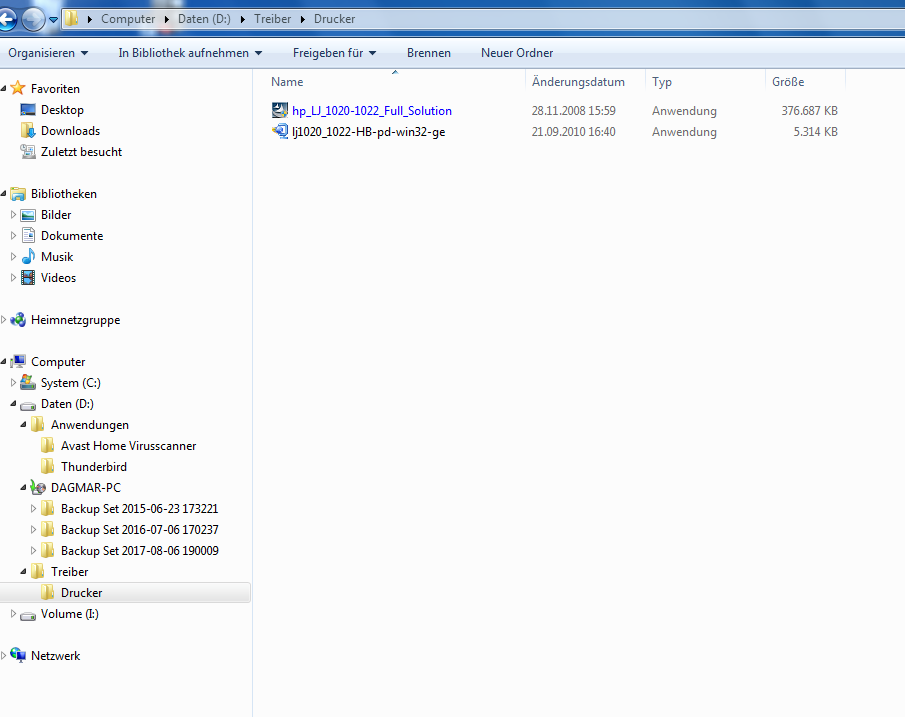Collapse the Treiber folder

click(x=23, y=572)
